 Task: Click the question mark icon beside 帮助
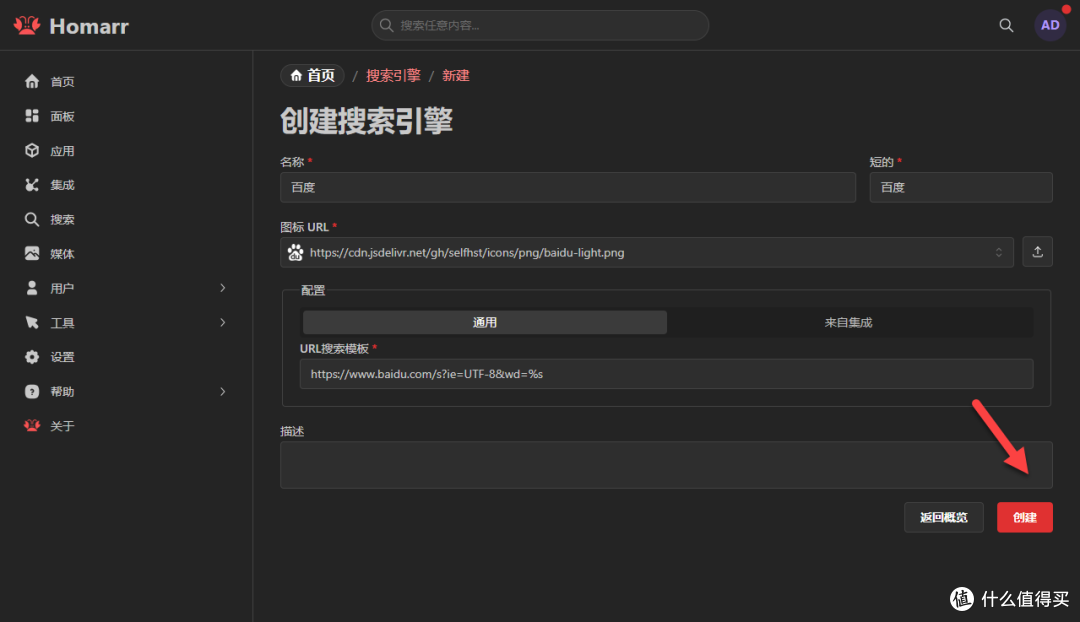[x=32, y=391]
